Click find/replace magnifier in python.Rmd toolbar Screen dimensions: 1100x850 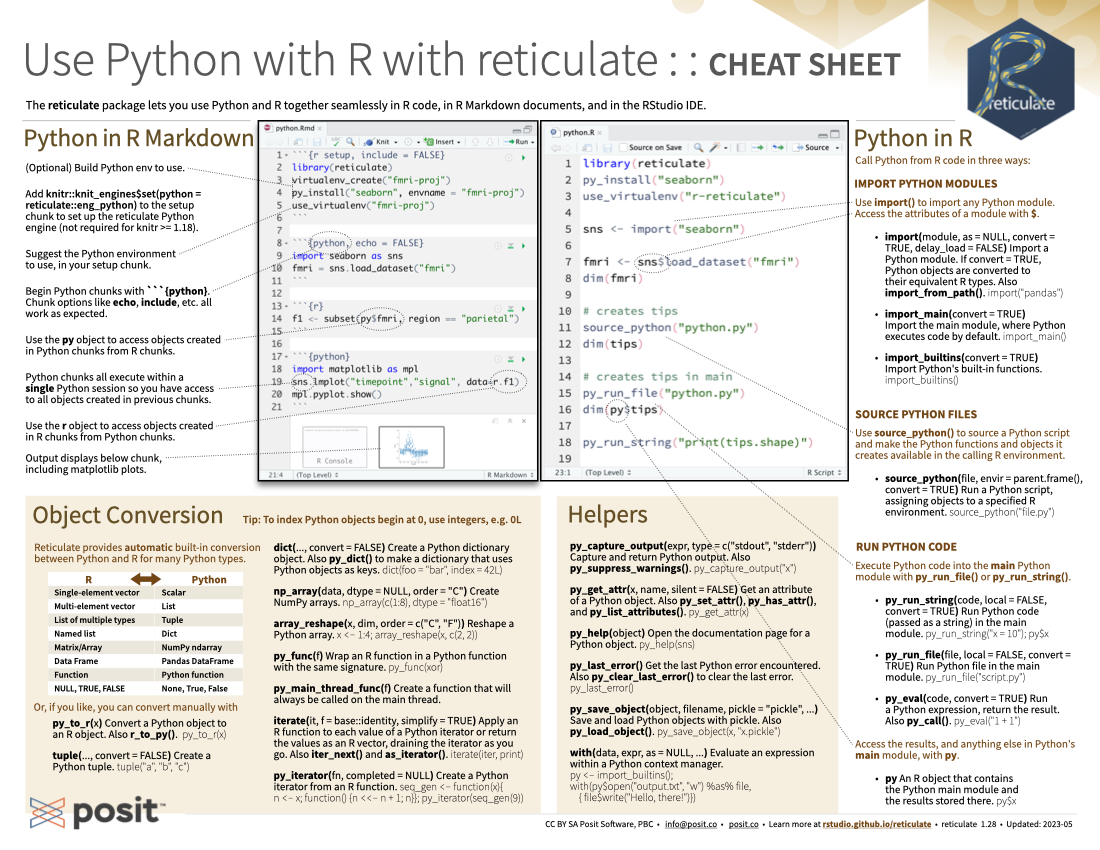point(350,142)
